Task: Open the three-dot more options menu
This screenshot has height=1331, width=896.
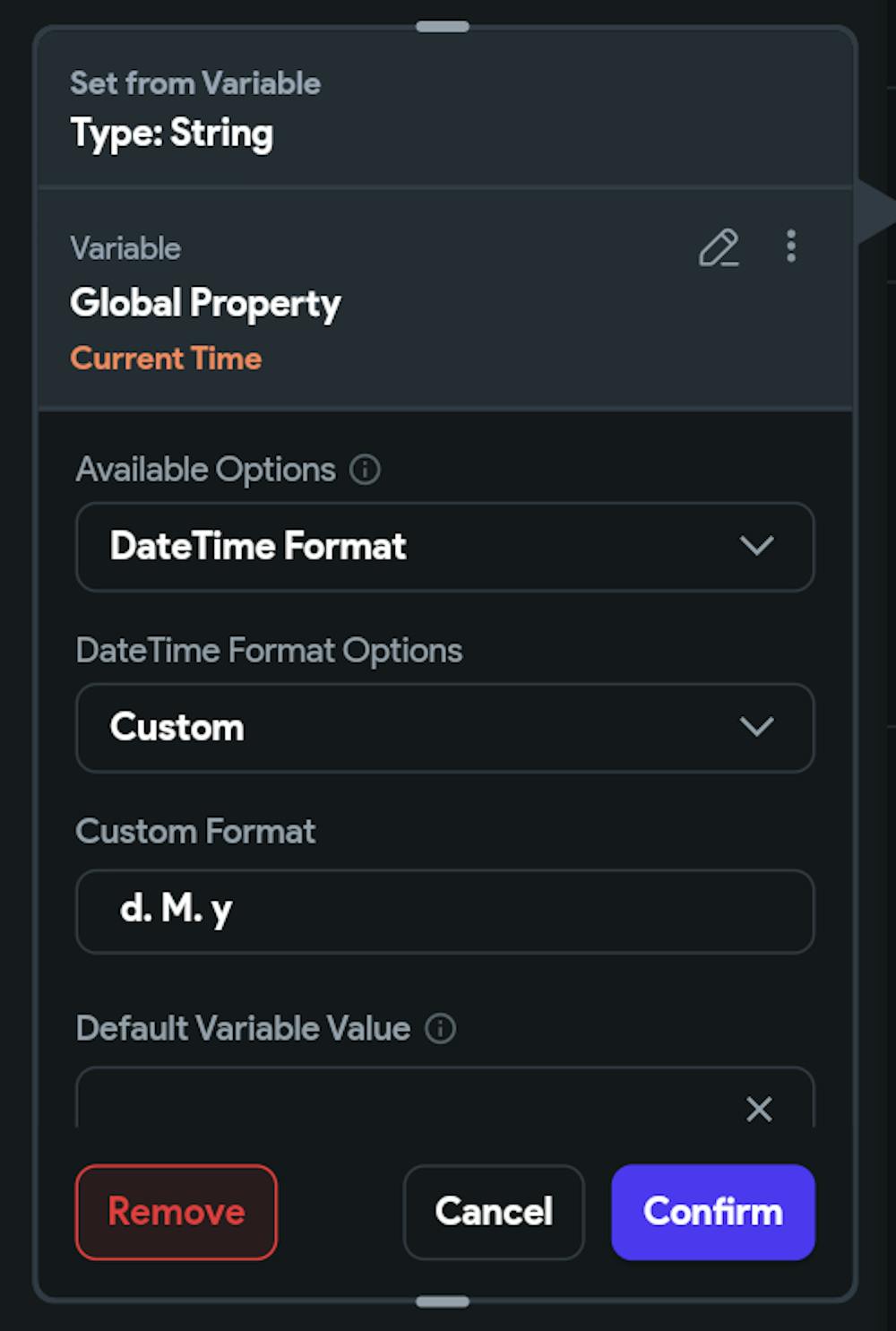Action: pos(790,246)
